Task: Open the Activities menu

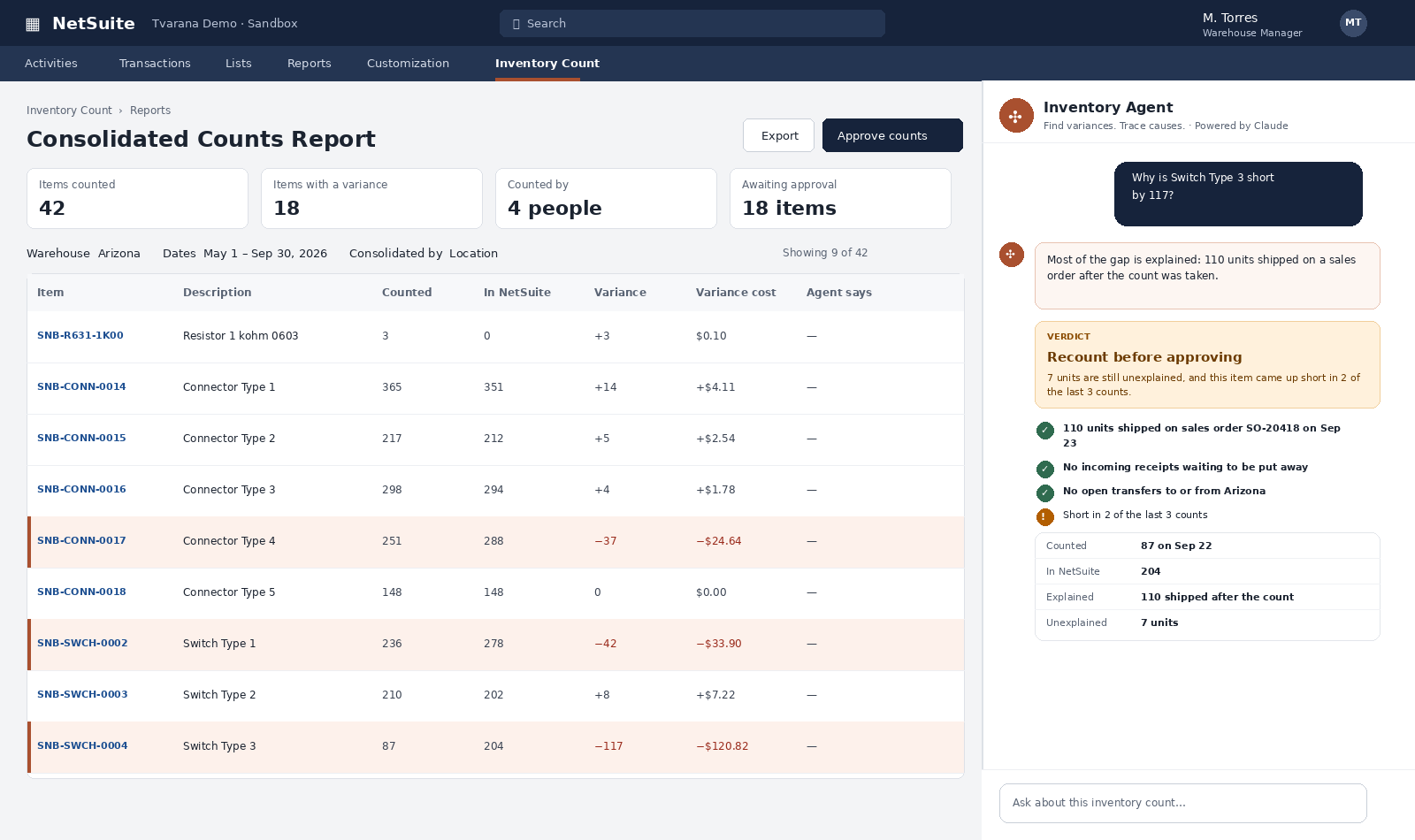Action: 51,64
